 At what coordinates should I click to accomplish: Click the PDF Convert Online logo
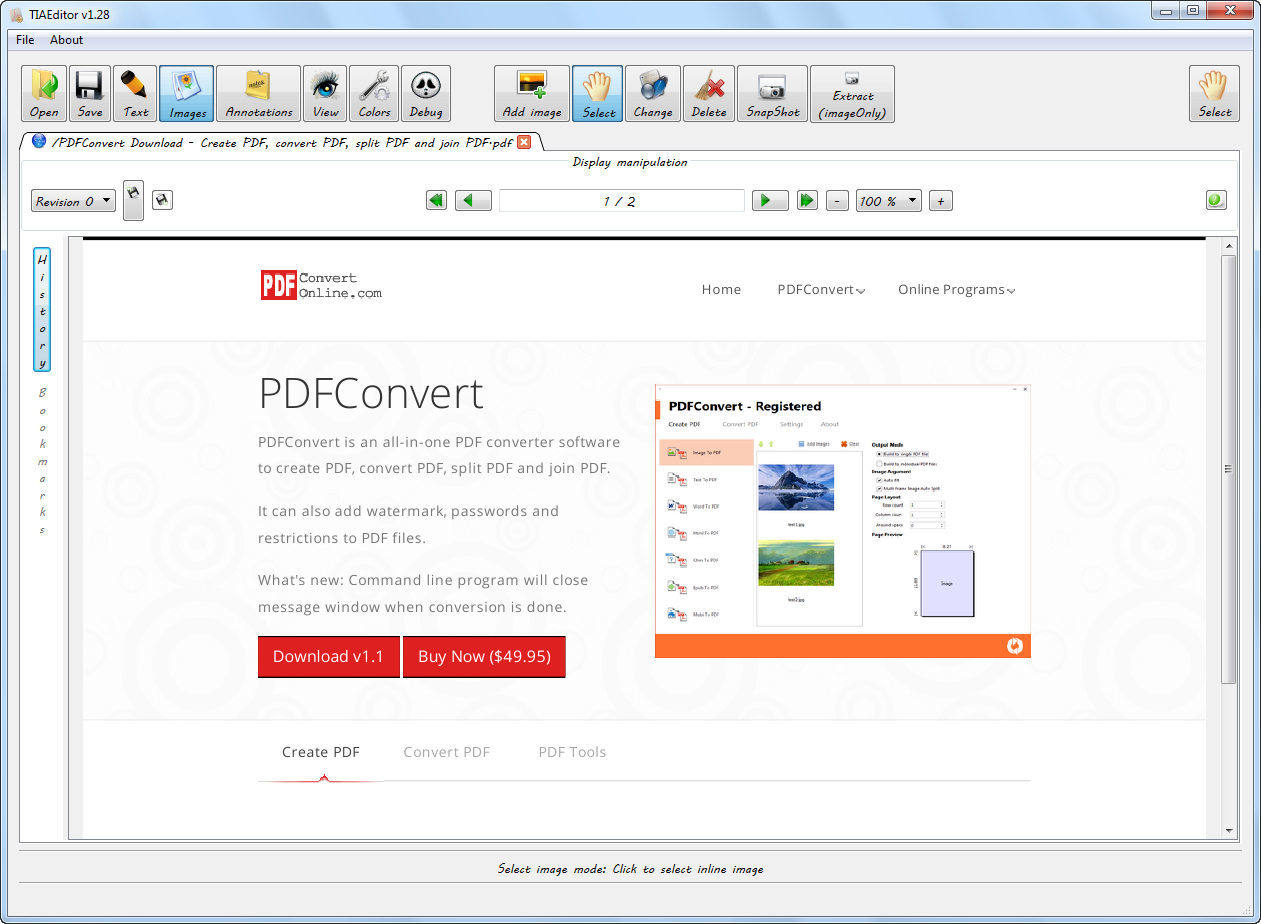321,286
